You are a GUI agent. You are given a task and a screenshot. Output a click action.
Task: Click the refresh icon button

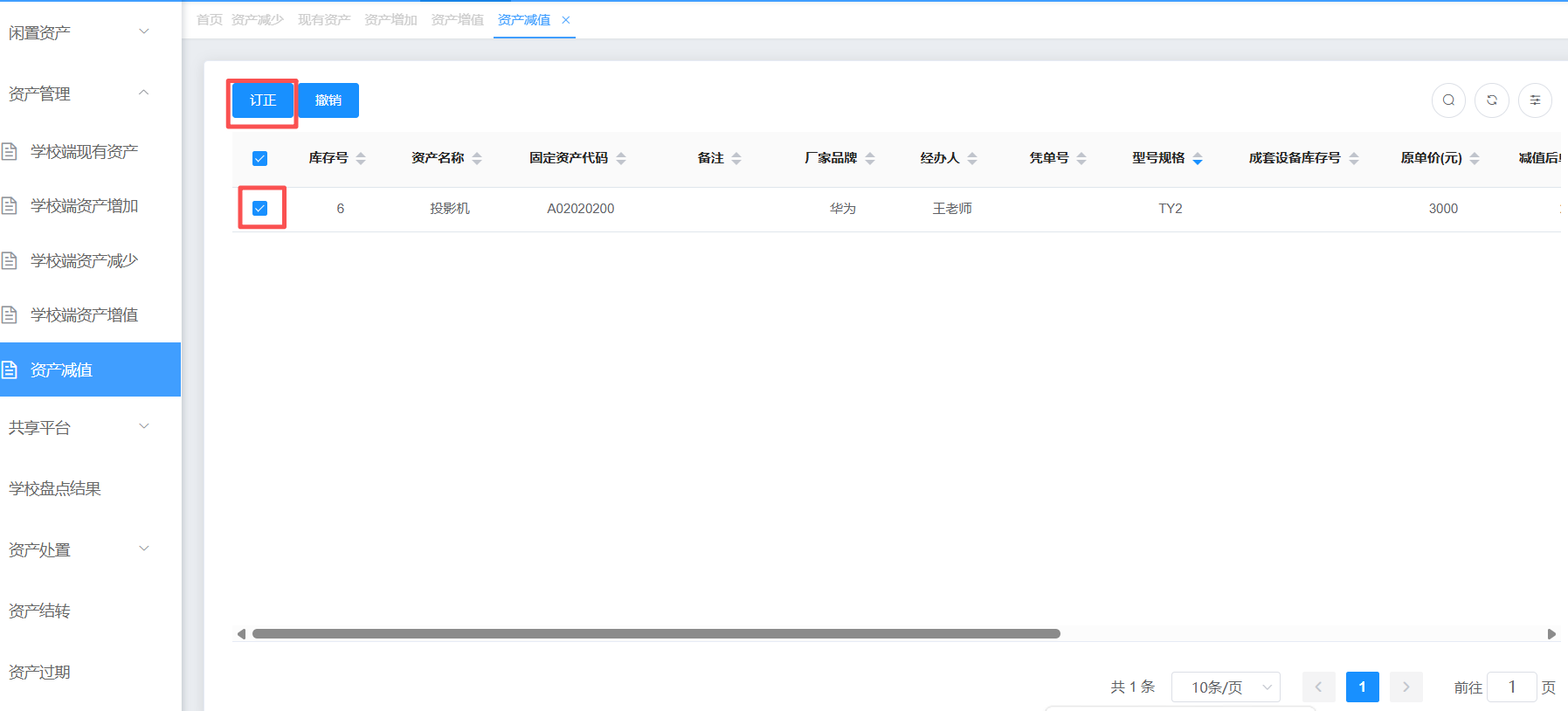(x=1492, y=100)
